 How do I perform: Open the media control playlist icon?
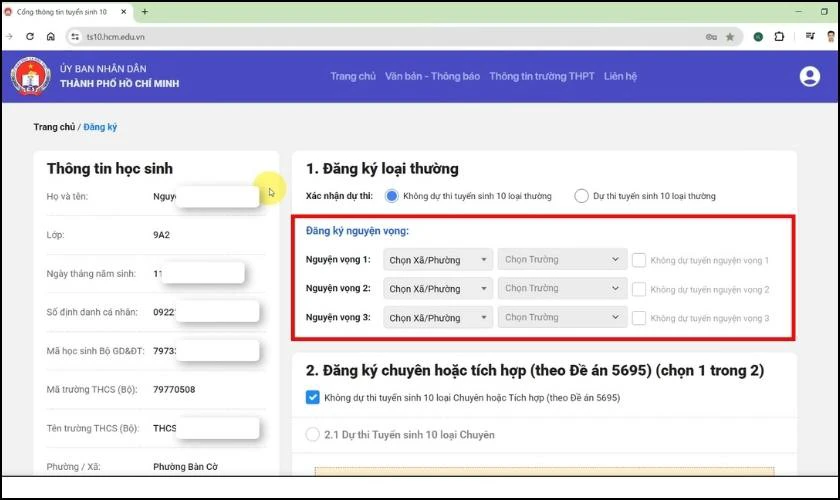pos(810,36)
